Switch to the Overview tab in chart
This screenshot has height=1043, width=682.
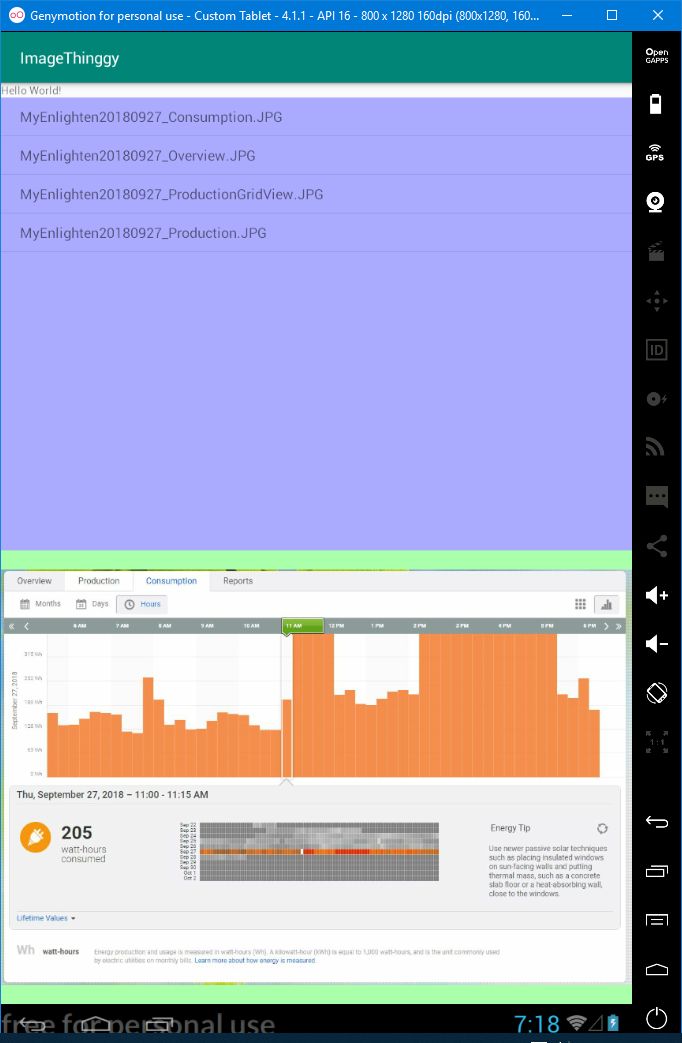(x=34, y=581)
